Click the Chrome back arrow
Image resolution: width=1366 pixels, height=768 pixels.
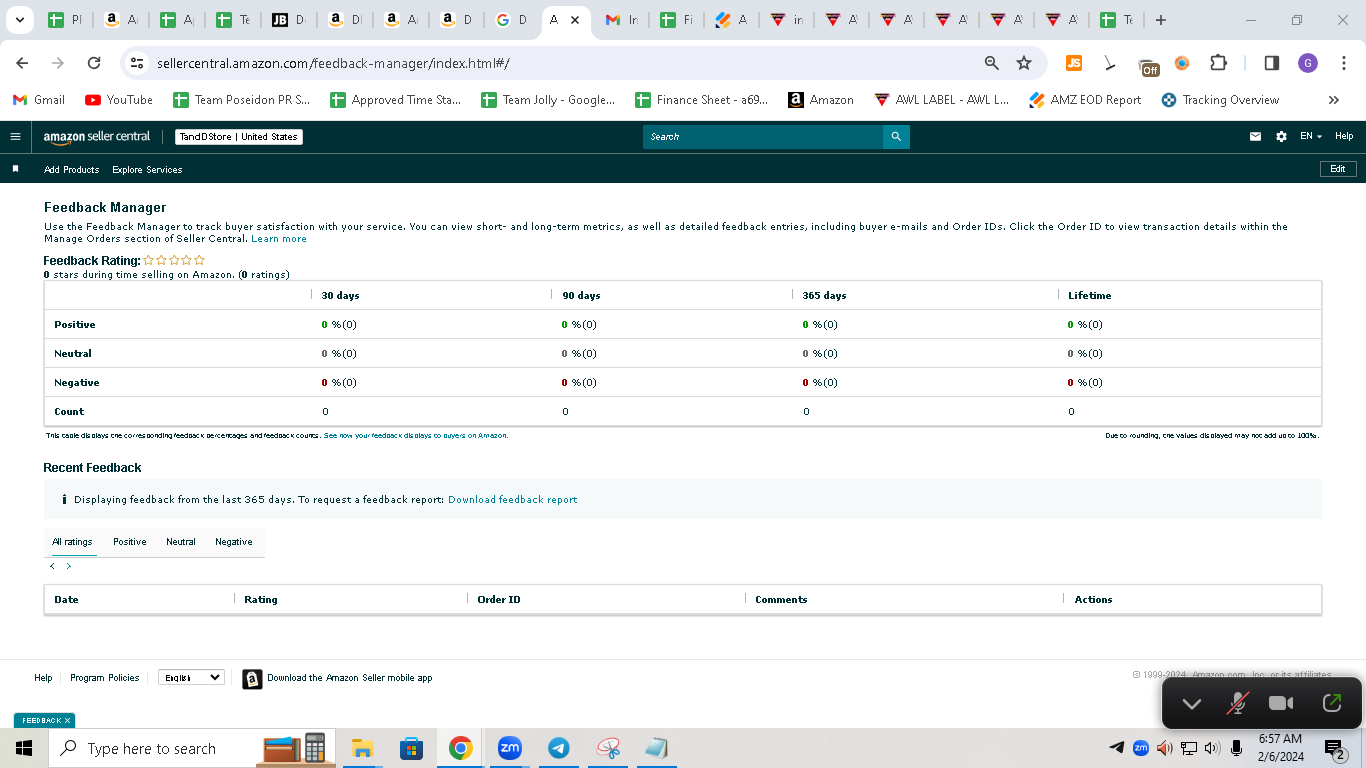[22, 63]
